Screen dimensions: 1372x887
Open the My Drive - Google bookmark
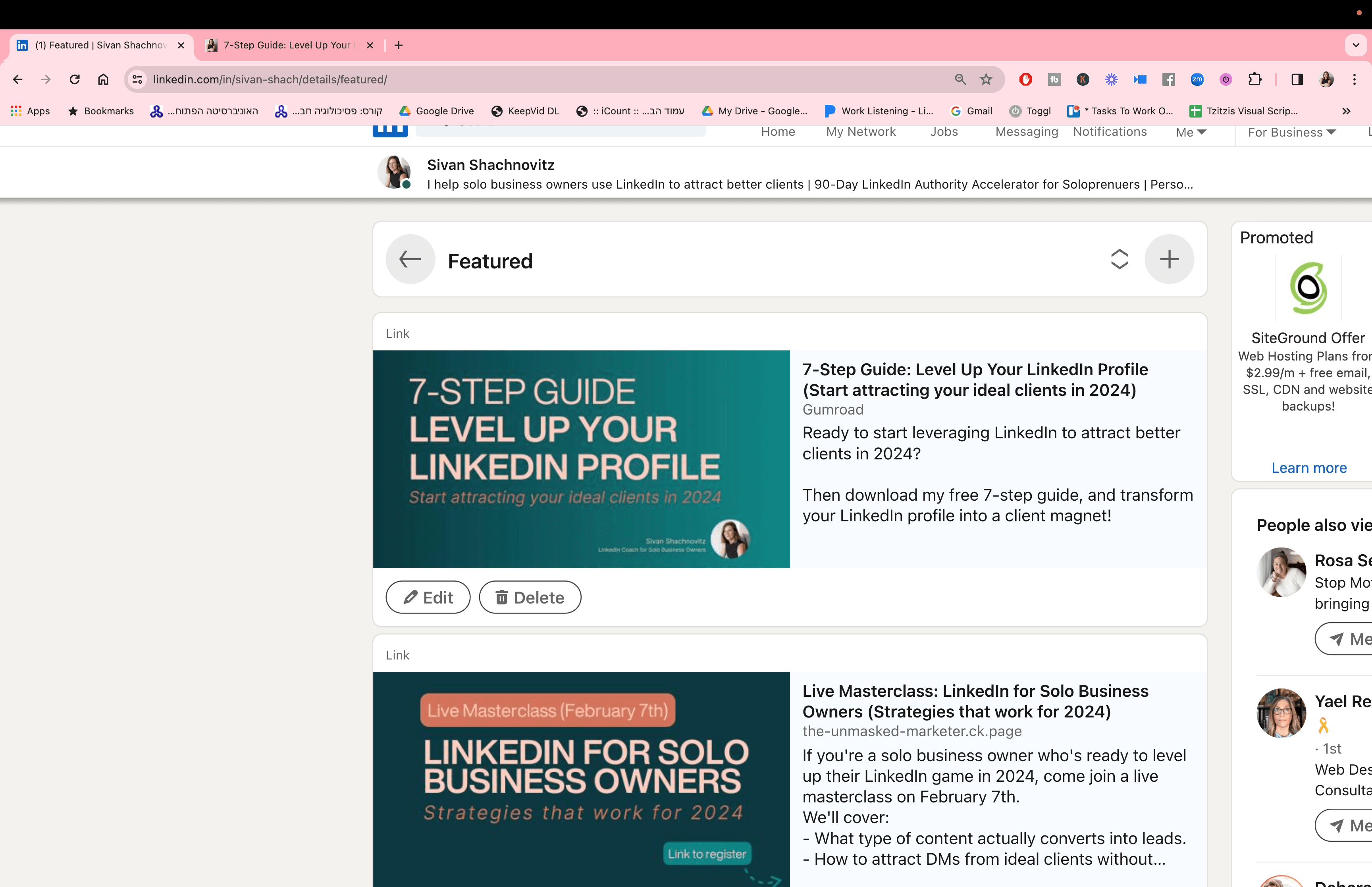755,111
